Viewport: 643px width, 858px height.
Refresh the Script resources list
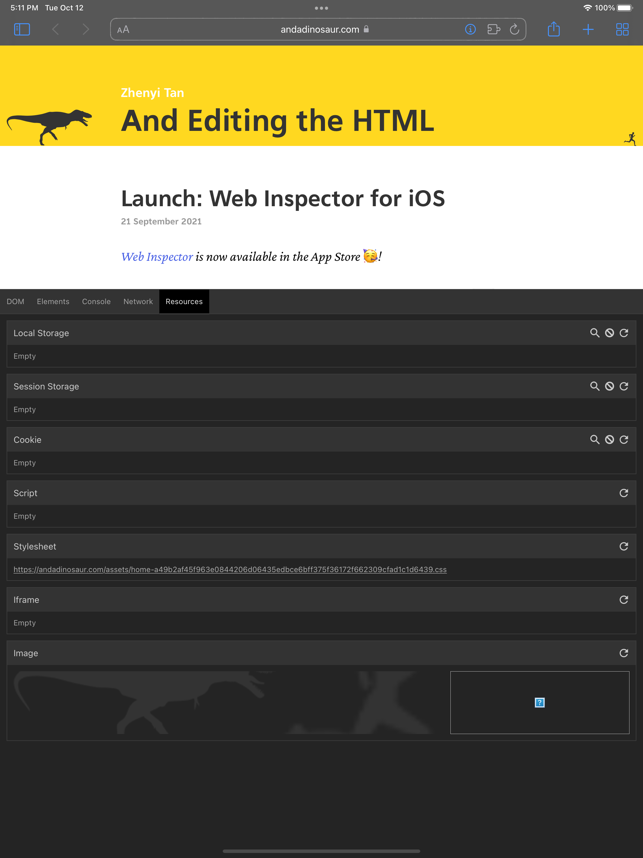623,493
